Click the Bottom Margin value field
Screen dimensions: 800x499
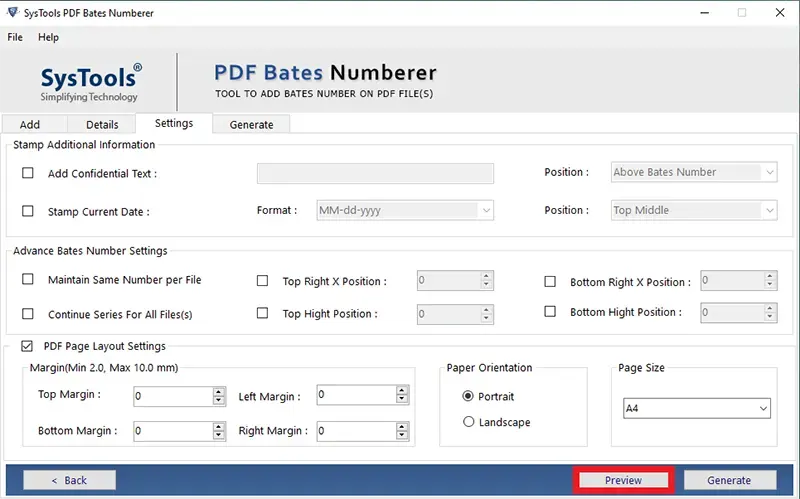click(173, 431)
